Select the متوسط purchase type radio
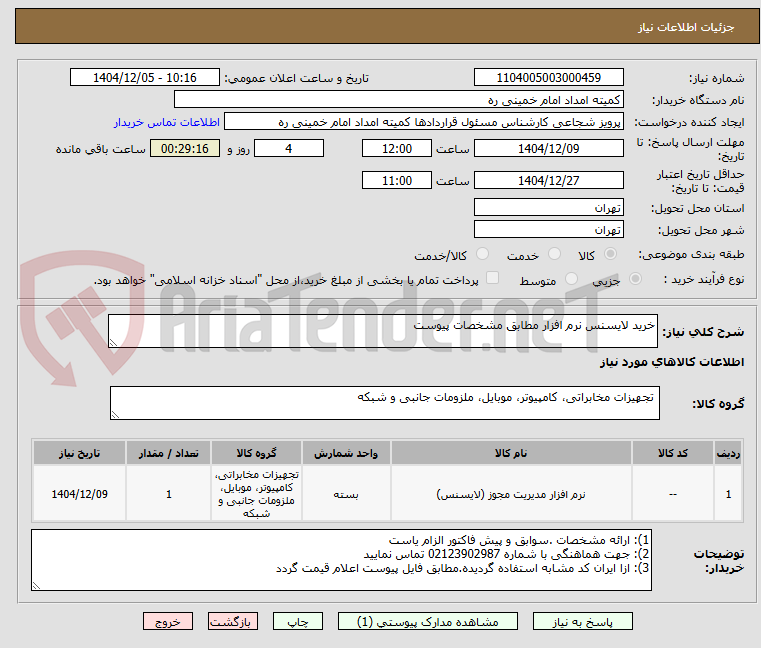 (572, 279)
